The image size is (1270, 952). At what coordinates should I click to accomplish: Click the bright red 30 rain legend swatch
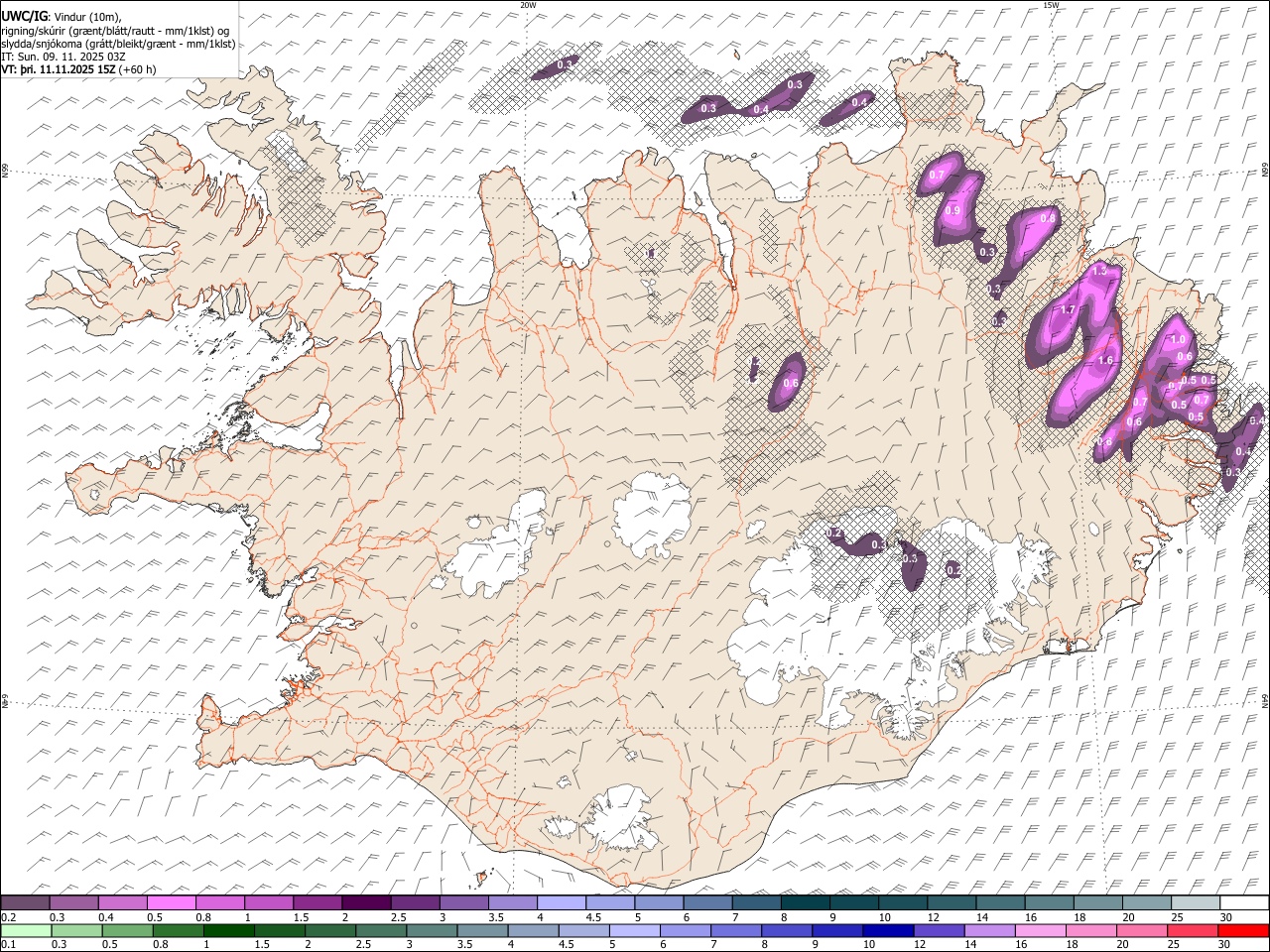coord(1242,930)
